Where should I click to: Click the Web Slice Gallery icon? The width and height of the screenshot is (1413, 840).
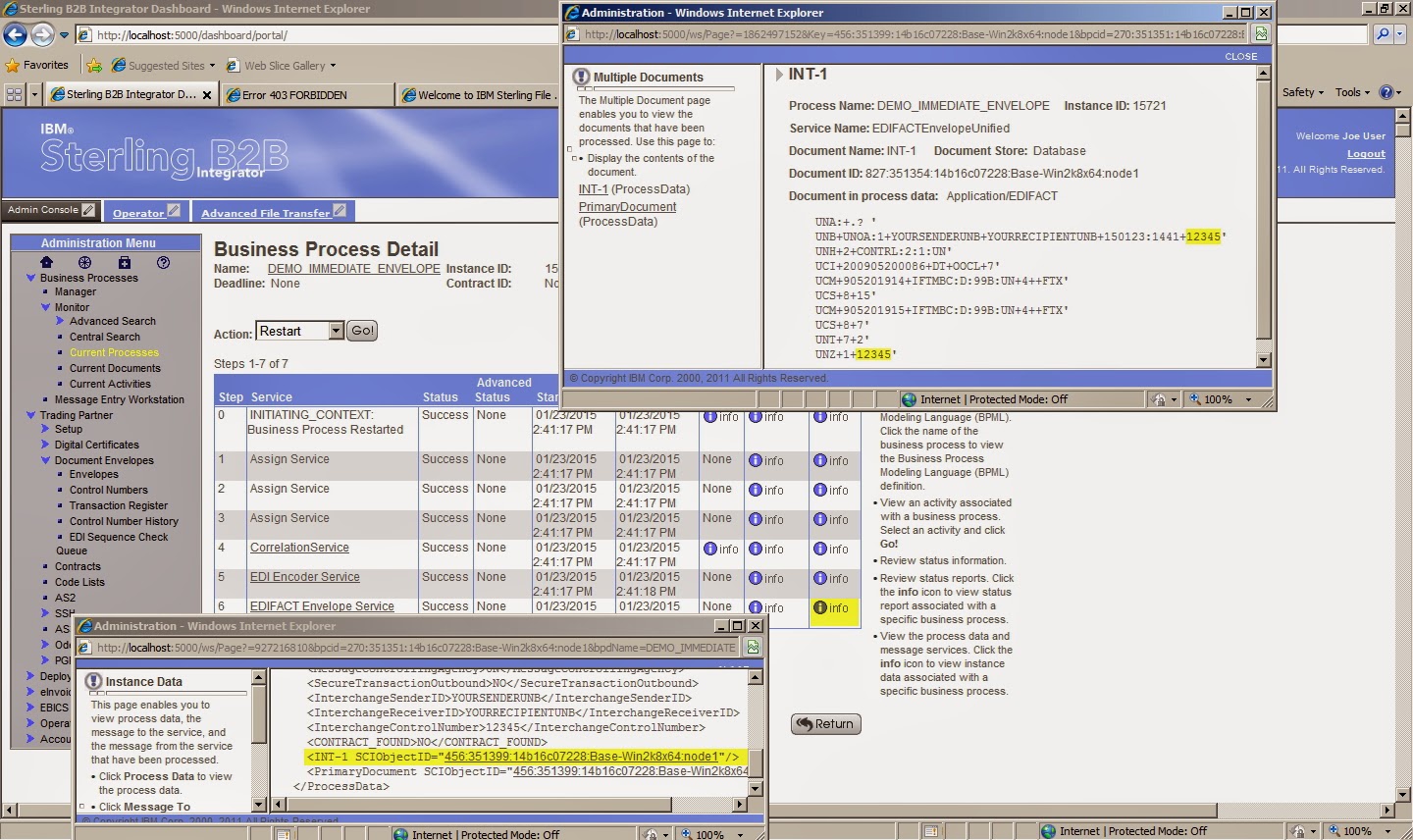tap(232, 66)
